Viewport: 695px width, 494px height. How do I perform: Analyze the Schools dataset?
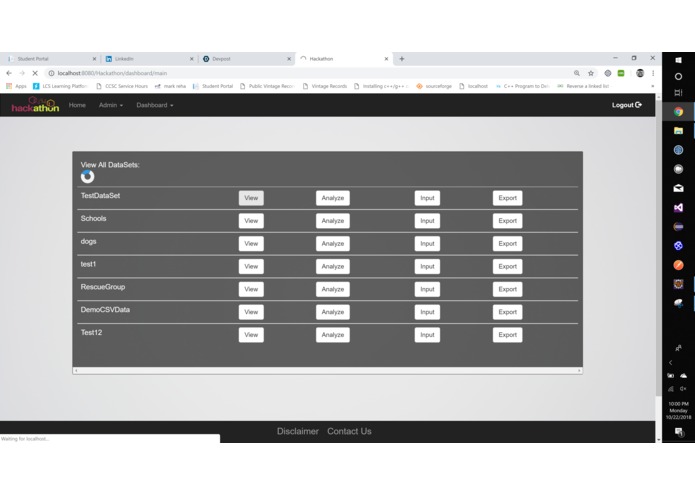[x=332, y=221]
